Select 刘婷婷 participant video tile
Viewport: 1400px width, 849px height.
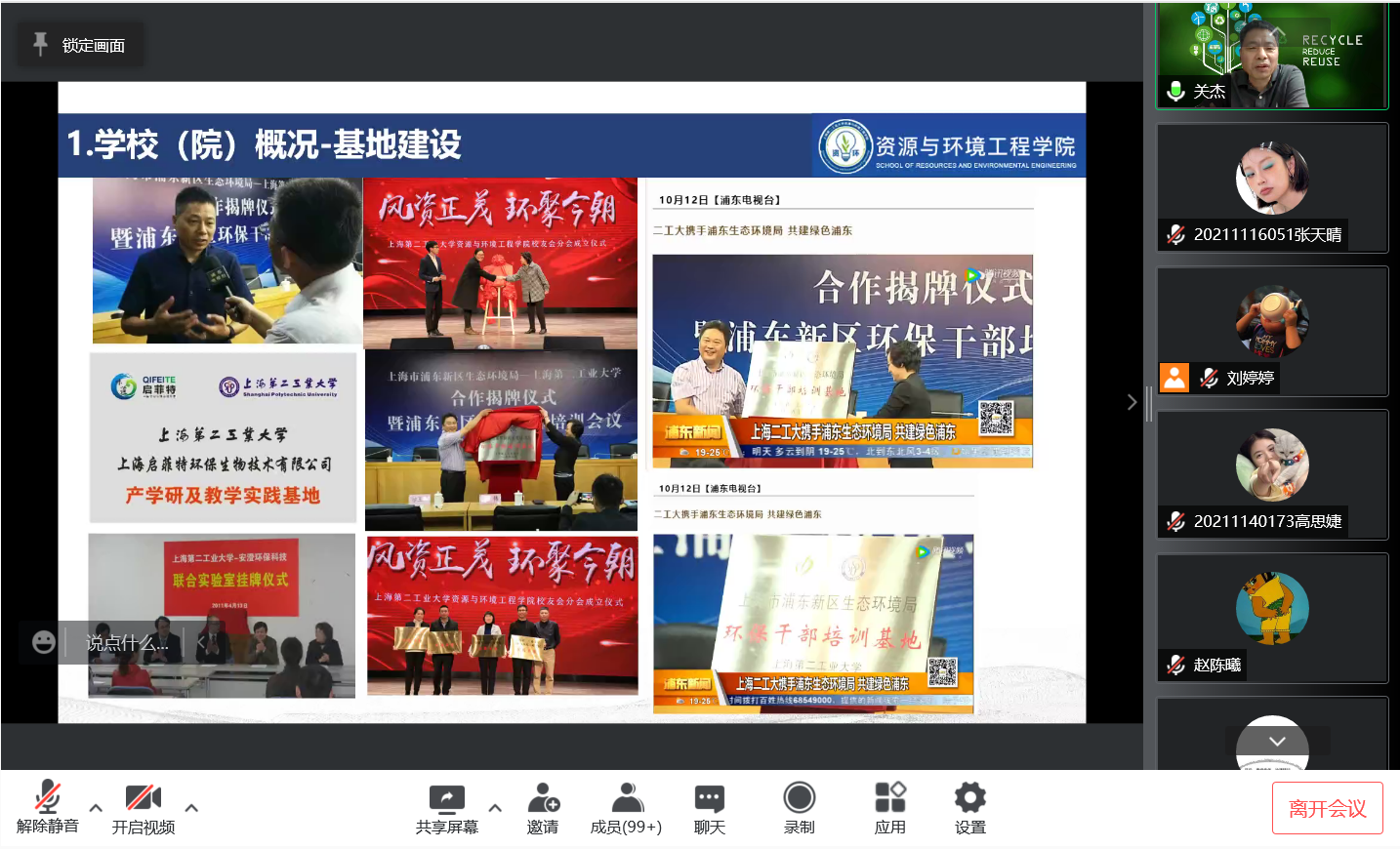[1272, 331]
